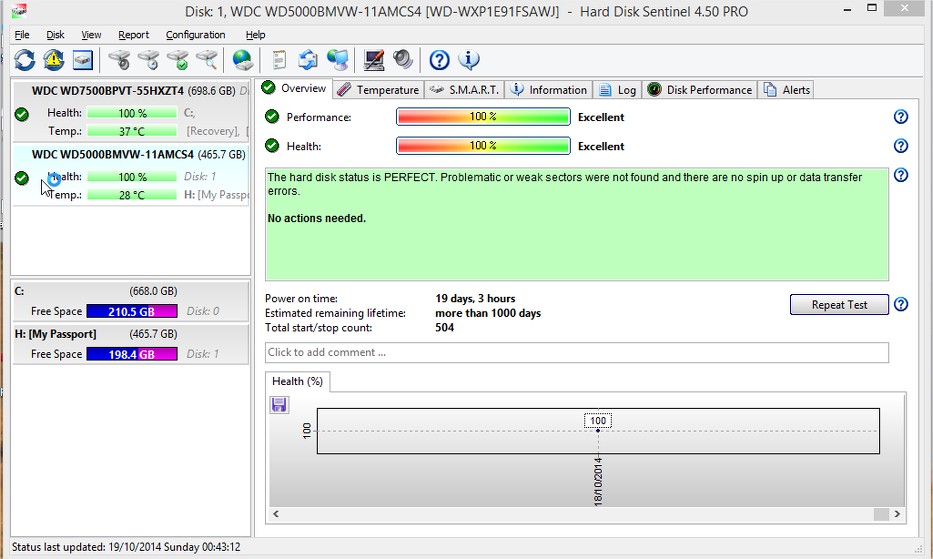Click the 'more than 1000 days' lifetime value

(488, 313)
